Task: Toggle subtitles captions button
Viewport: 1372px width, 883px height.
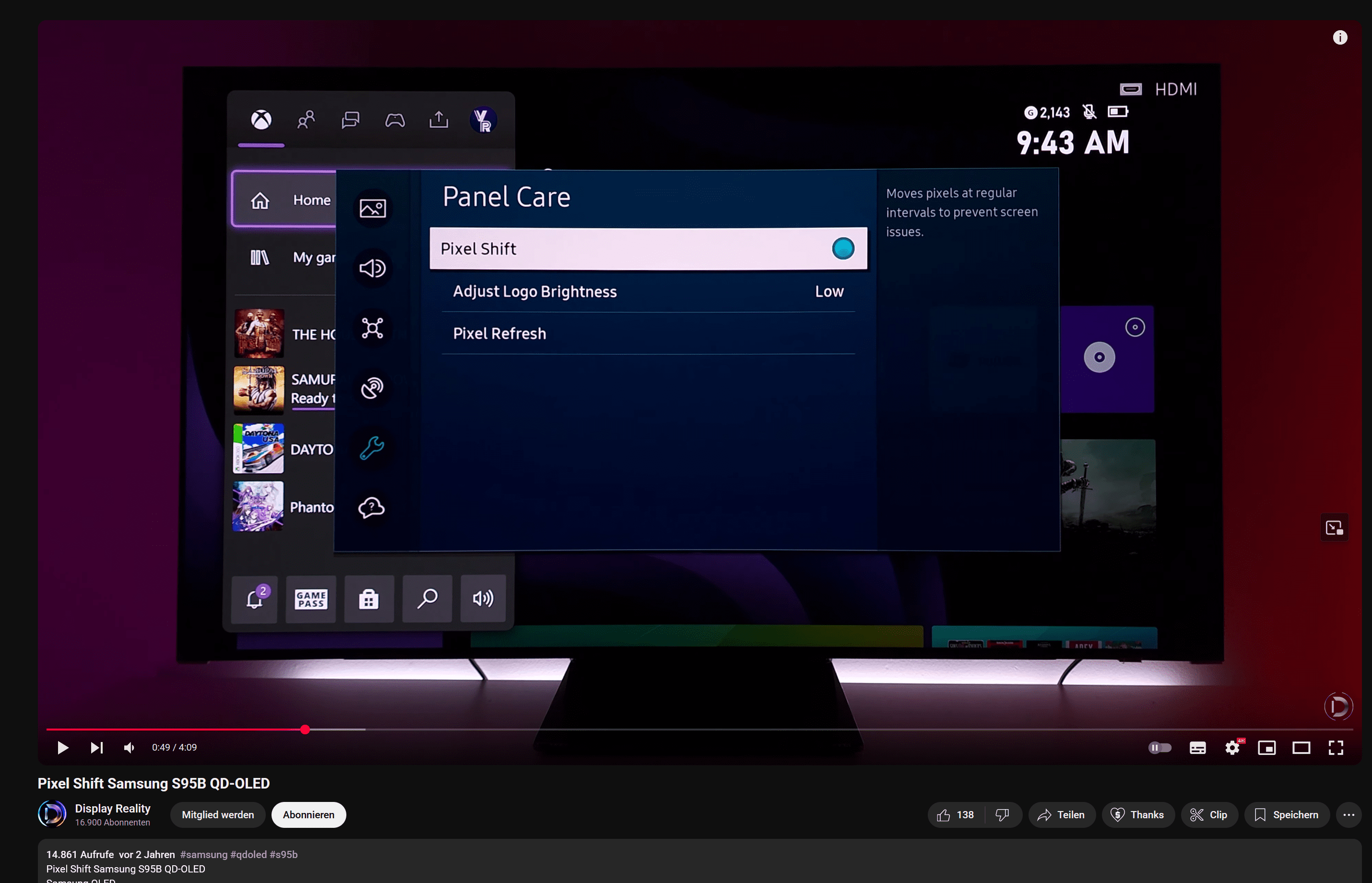Action: coord(1197,747)
